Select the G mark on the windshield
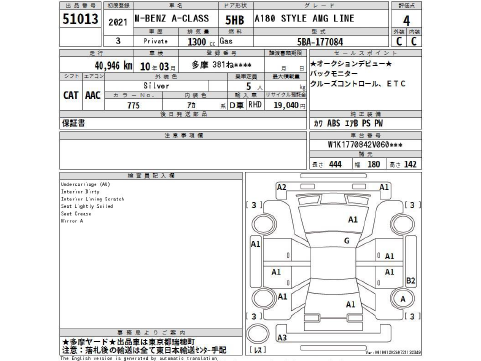Image resolution: width=481 pixels, height=361 pixels. pos(347,241)
